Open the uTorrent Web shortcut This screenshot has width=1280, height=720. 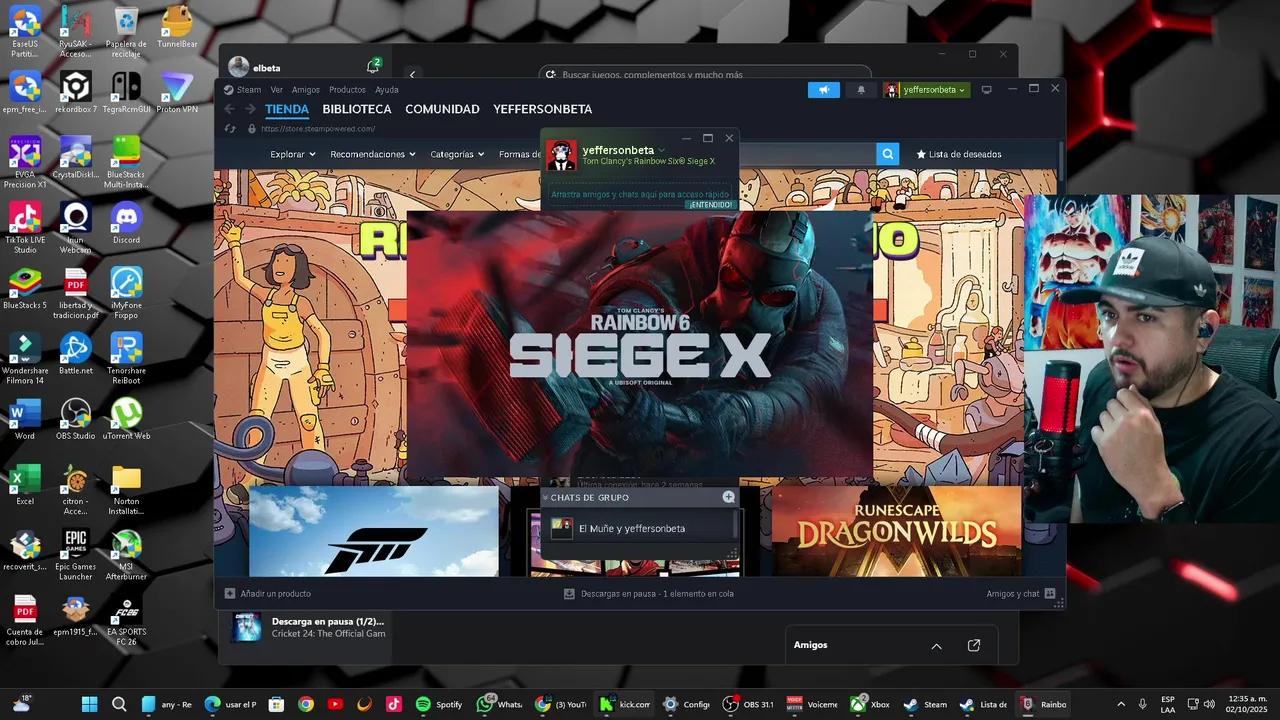click(x=126, y=419)
